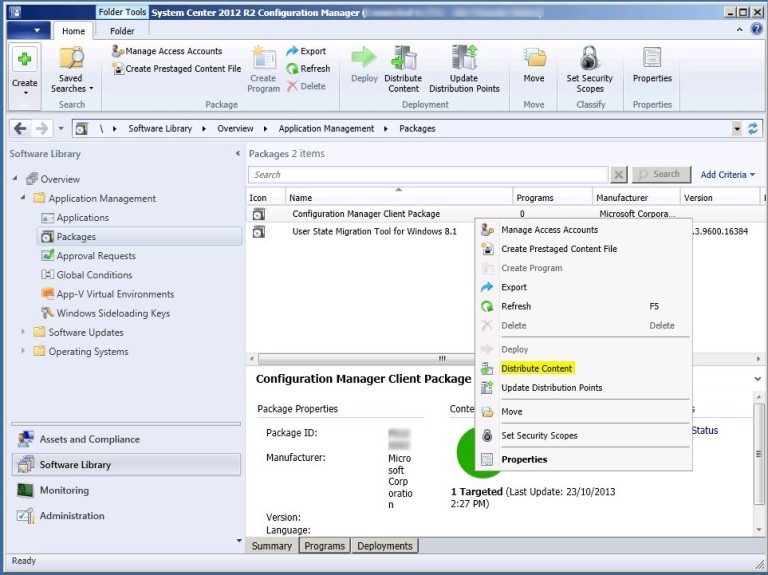
Task: Expand the Operating Systems tree node
Action: [x=24, y=352]
